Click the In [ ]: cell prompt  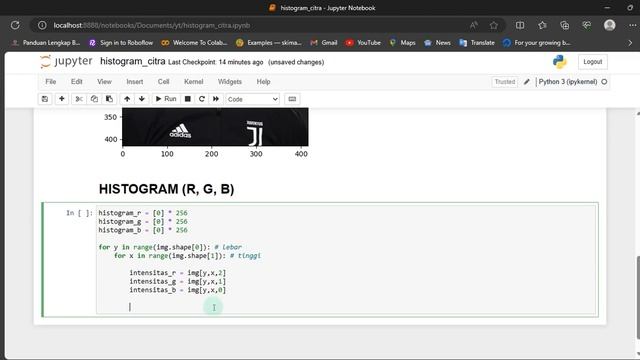pos(79,213)
